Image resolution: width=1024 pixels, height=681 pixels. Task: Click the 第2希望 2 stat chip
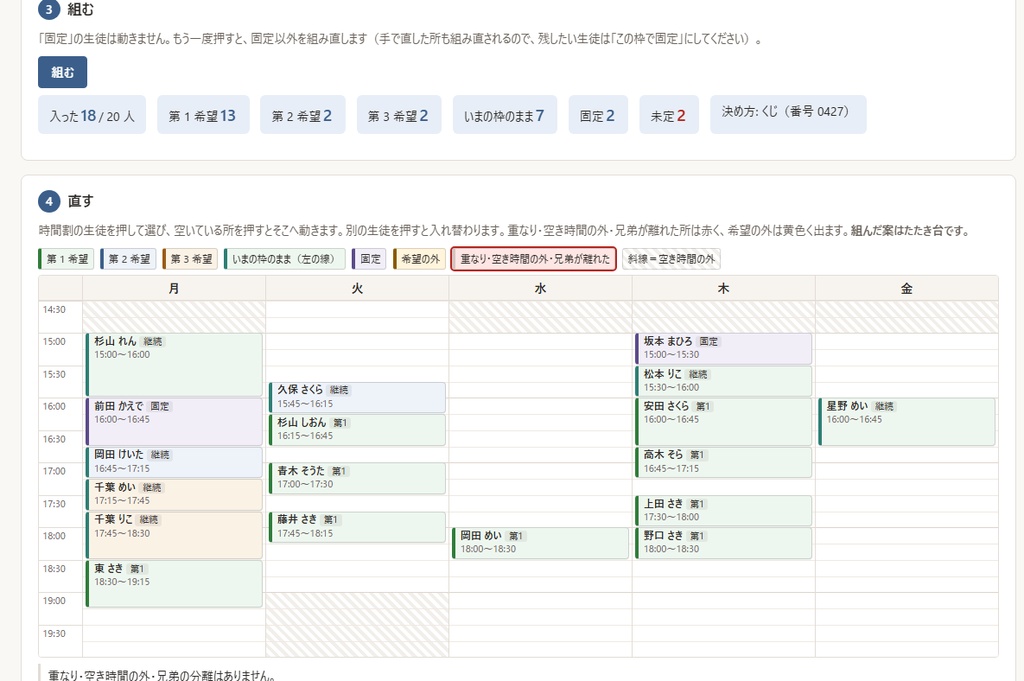(x=302, y=115)
